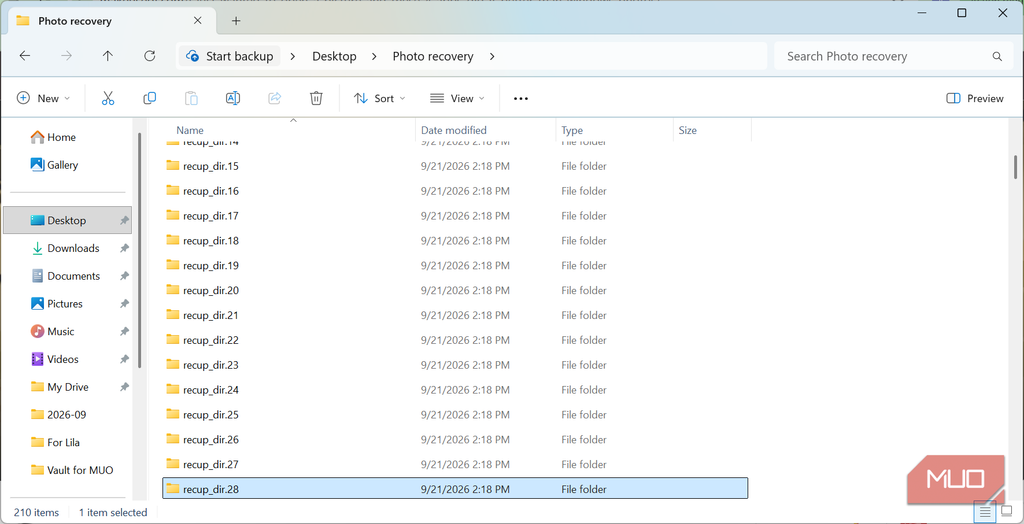
Task: Click Desktop in the address bar
Action: [x=334, y=56]
